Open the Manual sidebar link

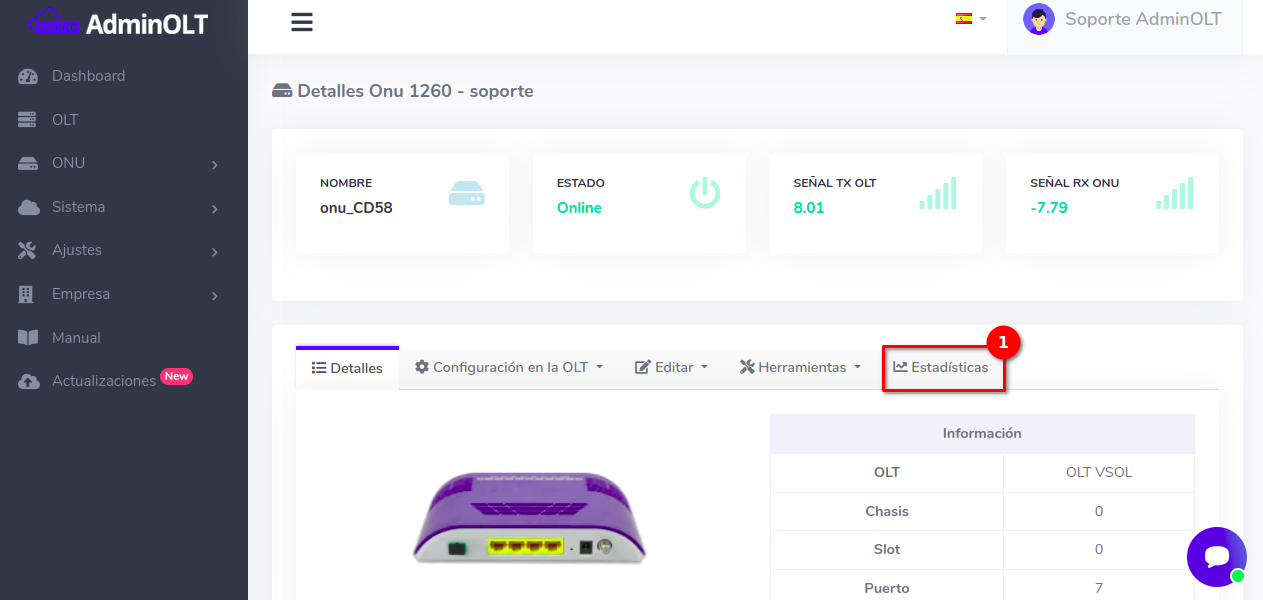pos(76,338)
